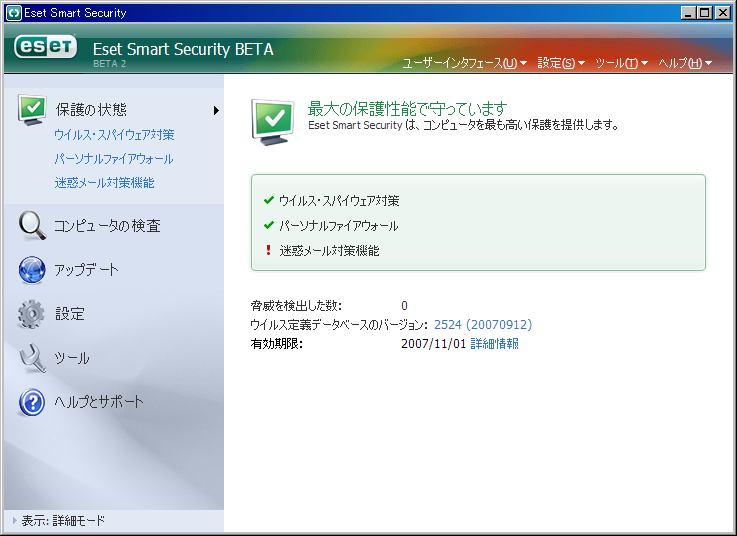Screen dimensions: 737x536
Task: Click 最大の保護性能で守っています heading
Action: coord(408,109)
